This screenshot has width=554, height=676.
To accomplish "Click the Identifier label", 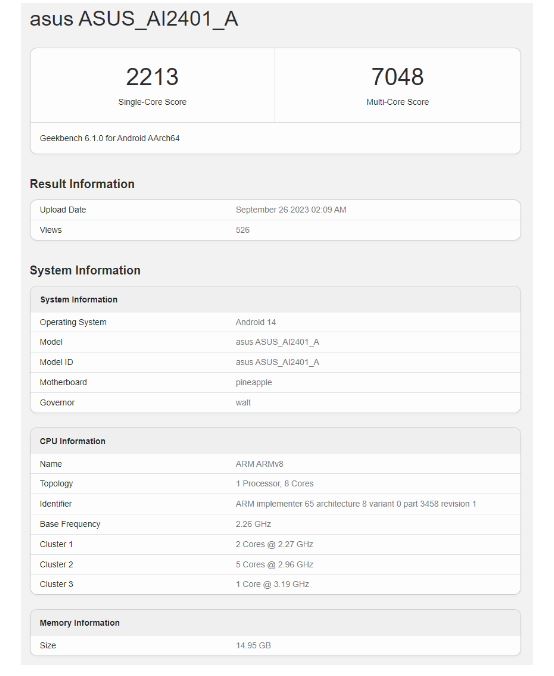I will tap(56, 504).
